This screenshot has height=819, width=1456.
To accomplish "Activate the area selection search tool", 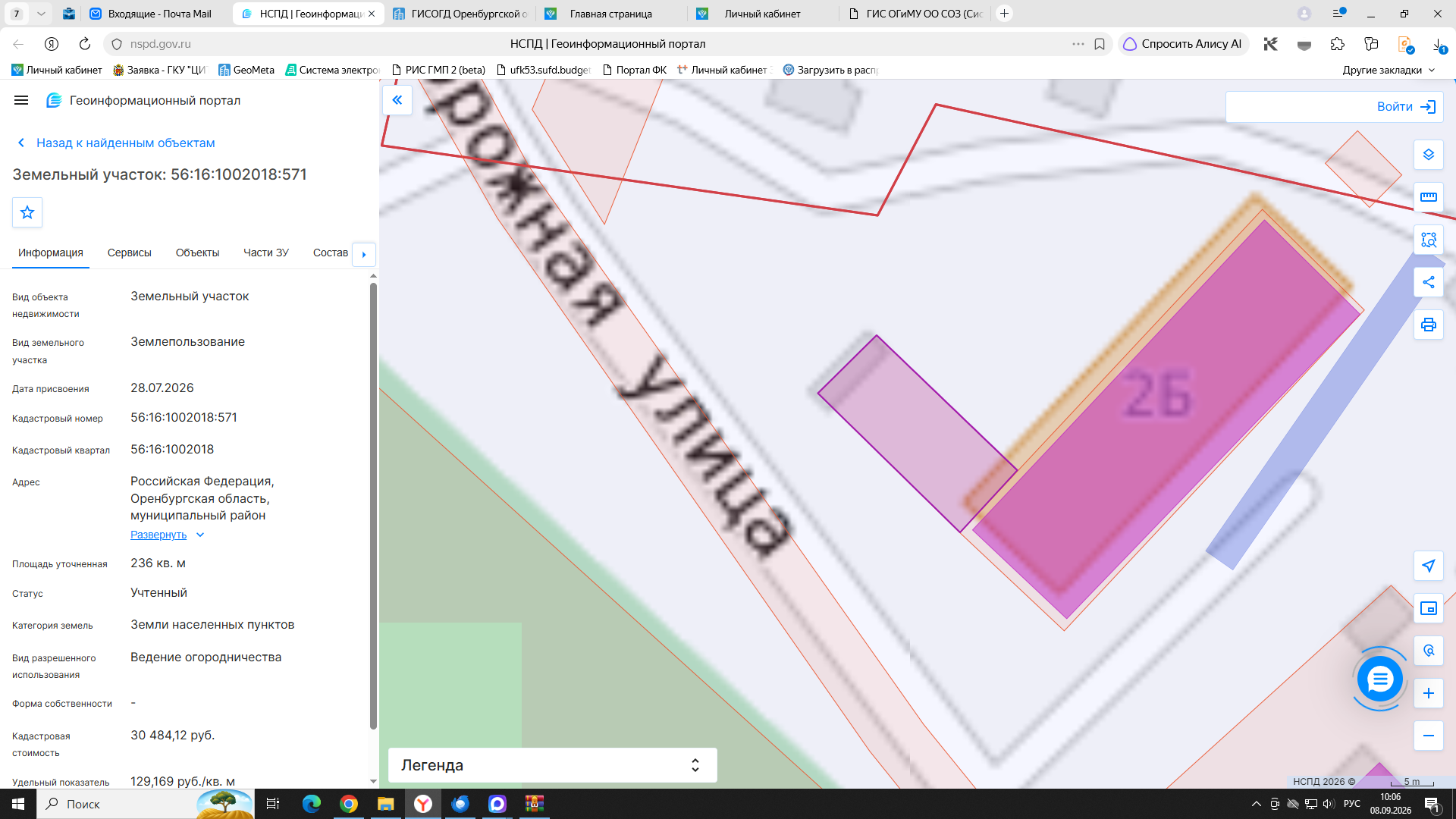I will (x=1428, y=240).
